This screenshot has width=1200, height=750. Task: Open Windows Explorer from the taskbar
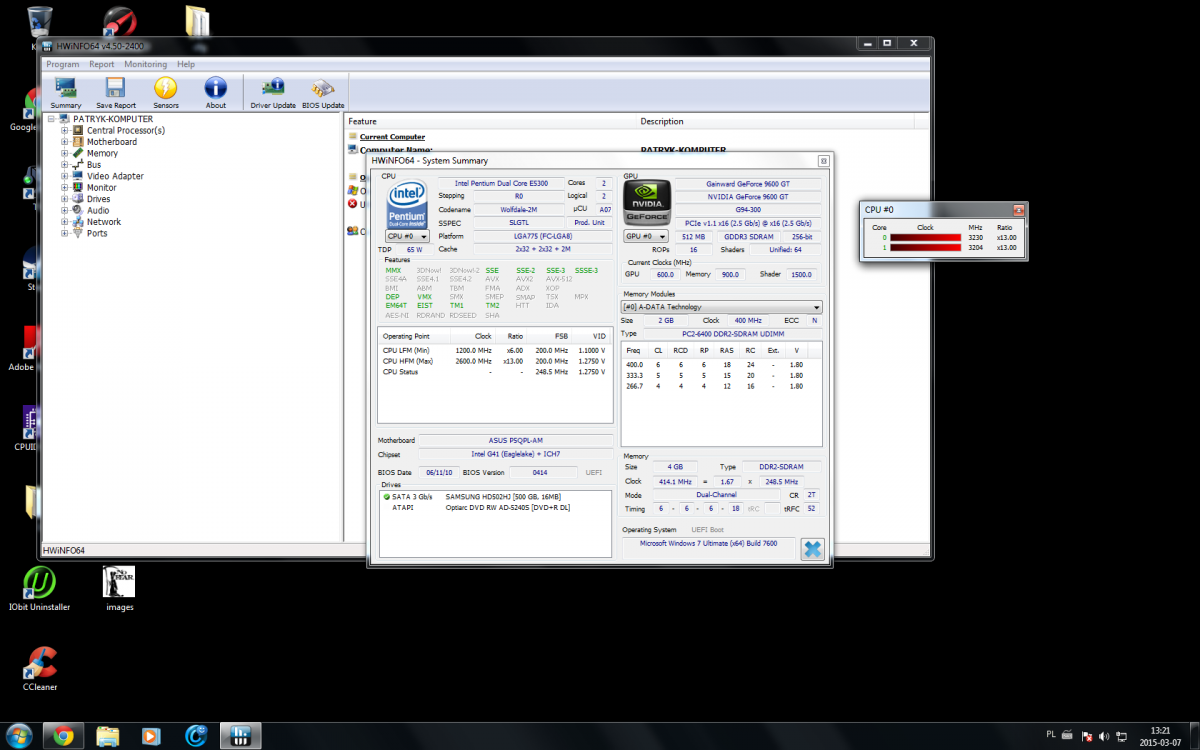108,736
